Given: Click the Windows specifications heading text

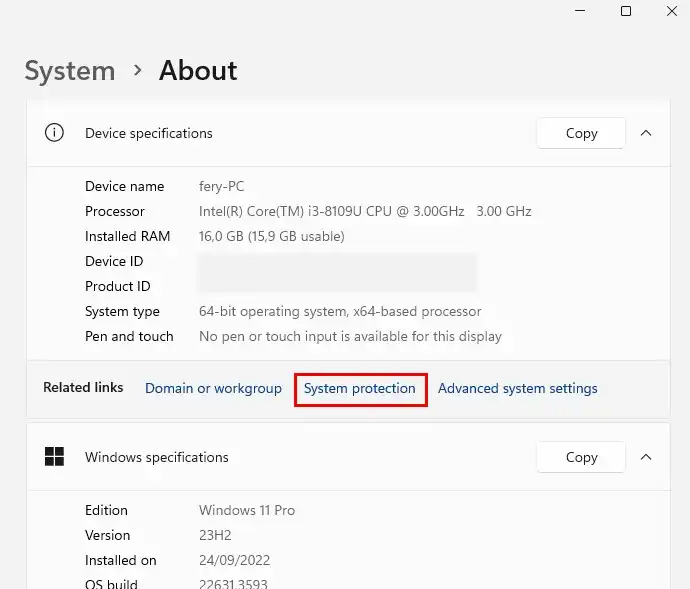Looking at the screenshot, I should [x=157, y=457].
